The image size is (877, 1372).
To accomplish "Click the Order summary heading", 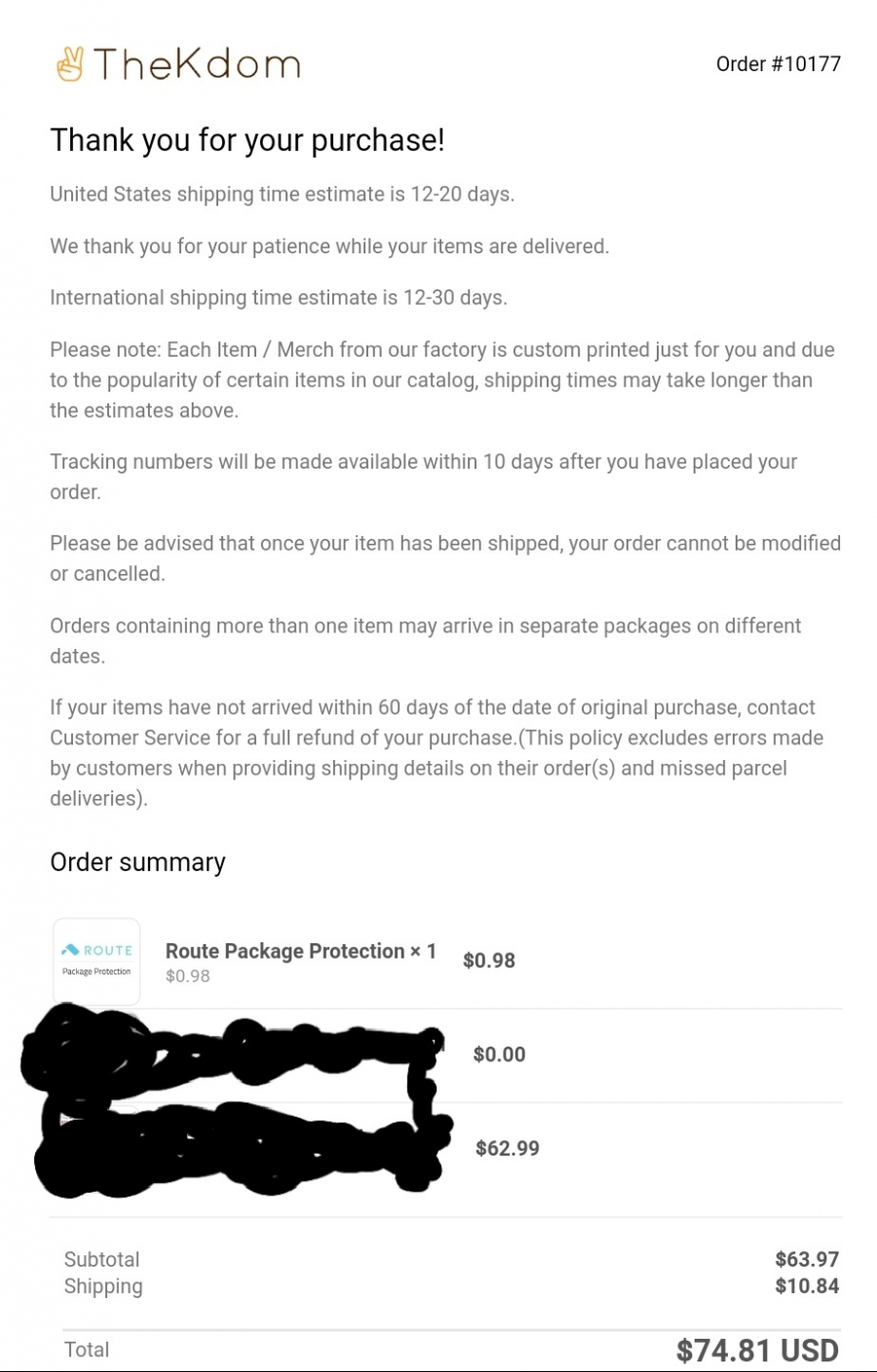I will [x=137, y=862].
